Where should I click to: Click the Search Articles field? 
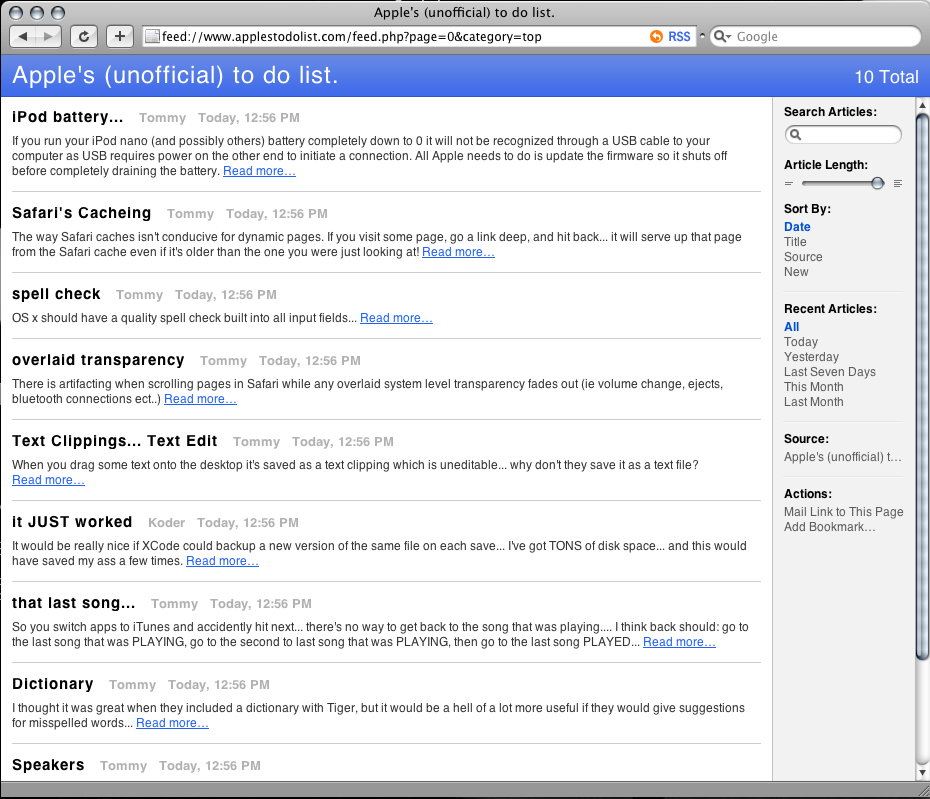(x=843, y=135)
